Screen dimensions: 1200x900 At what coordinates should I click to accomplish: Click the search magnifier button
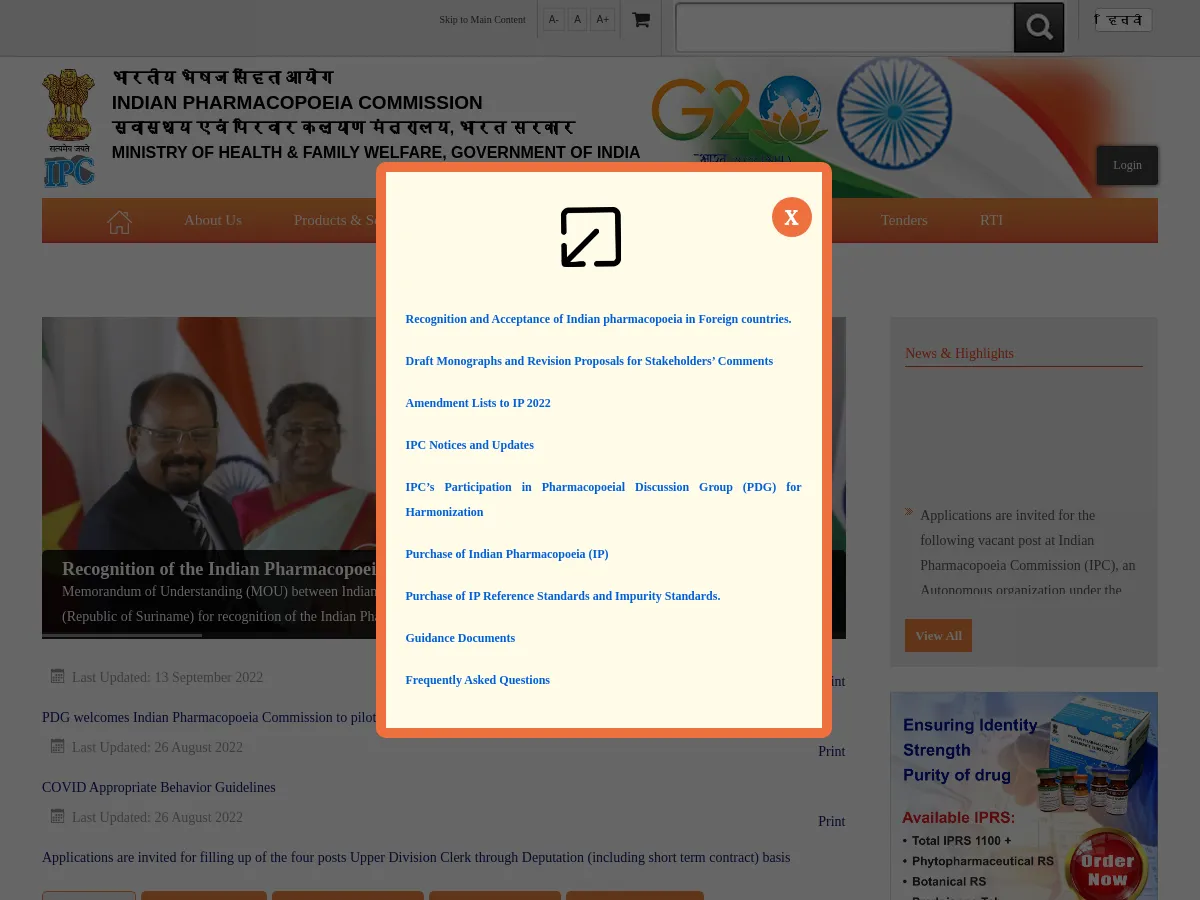(x=1039, y=27)
